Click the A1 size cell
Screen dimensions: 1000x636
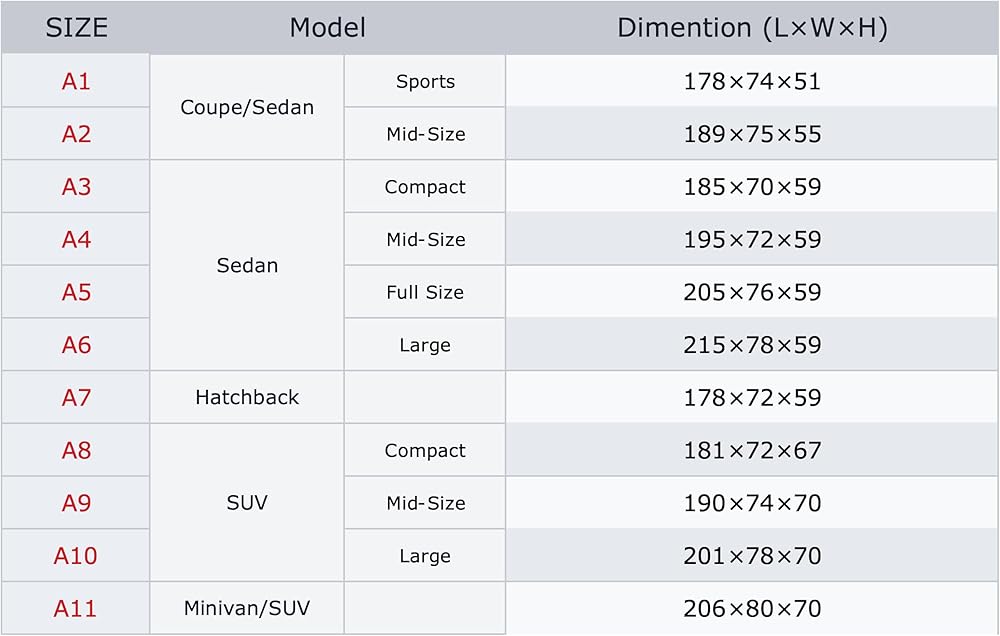[75, 81]
